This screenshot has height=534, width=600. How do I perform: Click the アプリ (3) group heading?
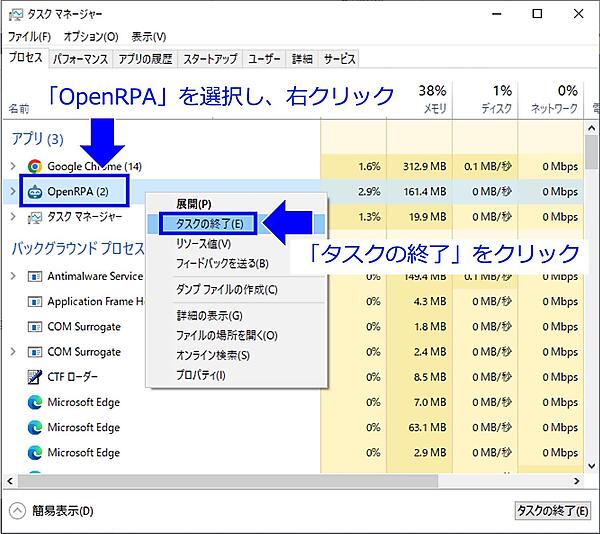[38, 139]
